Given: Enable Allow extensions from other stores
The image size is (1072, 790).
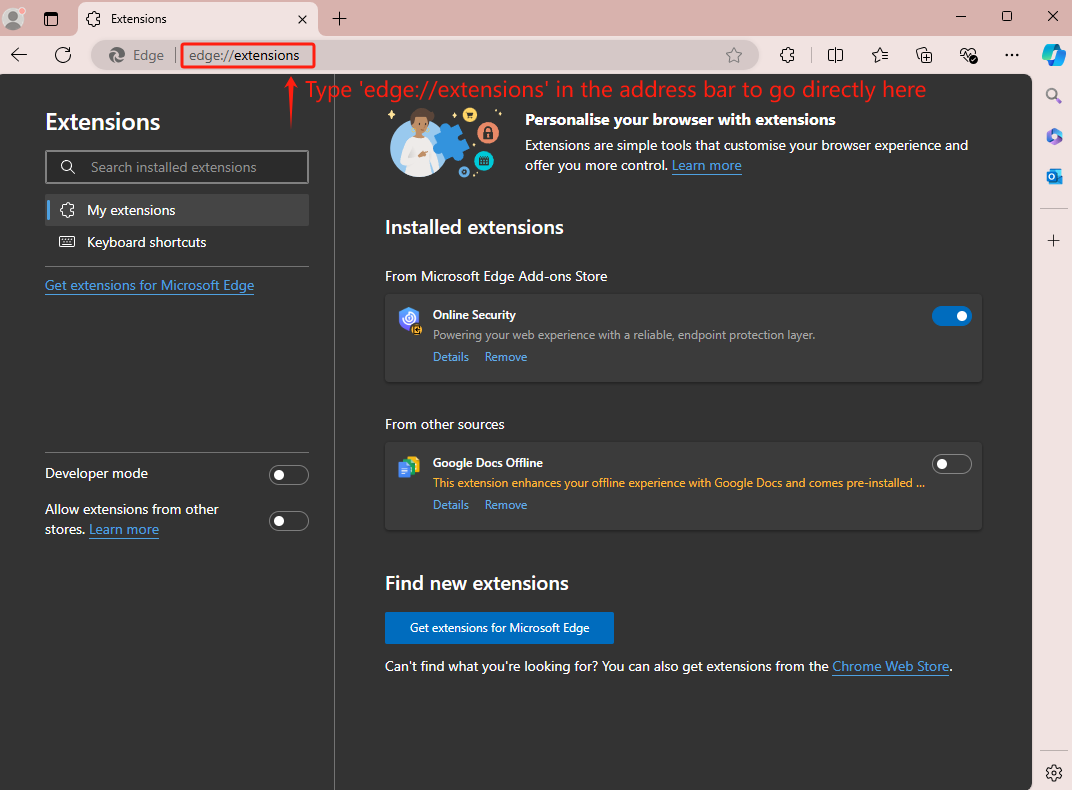Looking at the screenshot, I should click(289, 521).
